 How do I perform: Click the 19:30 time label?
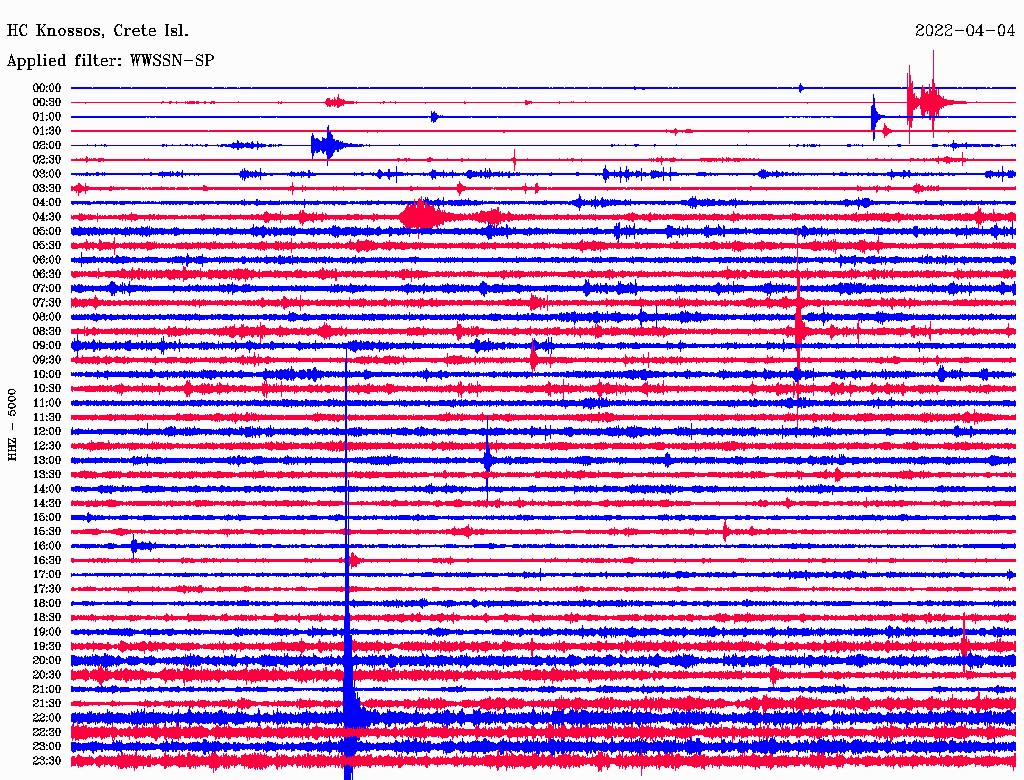click(47, 646)
